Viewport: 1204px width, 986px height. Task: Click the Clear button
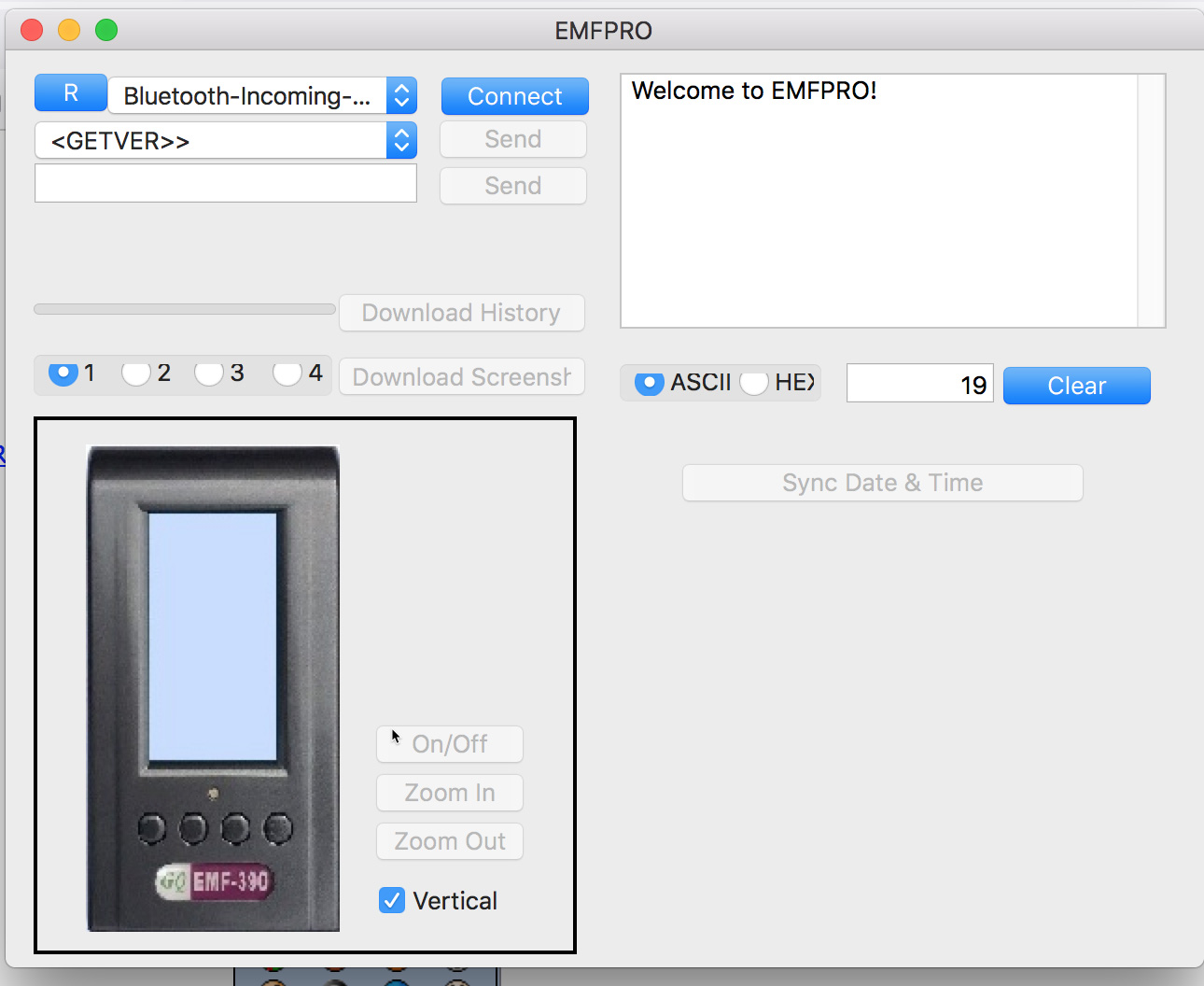(1077, 386)
